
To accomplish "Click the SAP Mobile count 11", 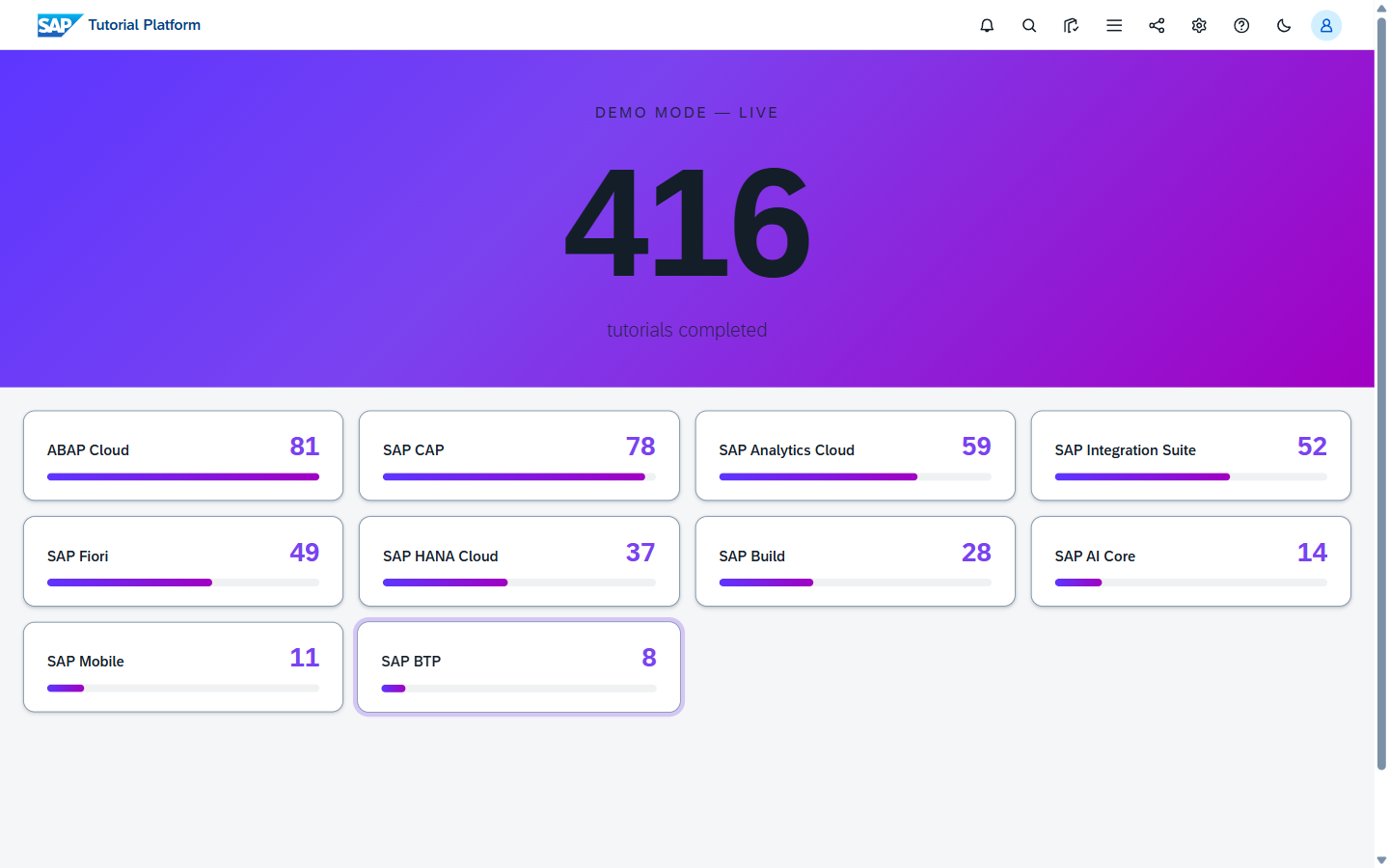I will [x=305, y=658].
